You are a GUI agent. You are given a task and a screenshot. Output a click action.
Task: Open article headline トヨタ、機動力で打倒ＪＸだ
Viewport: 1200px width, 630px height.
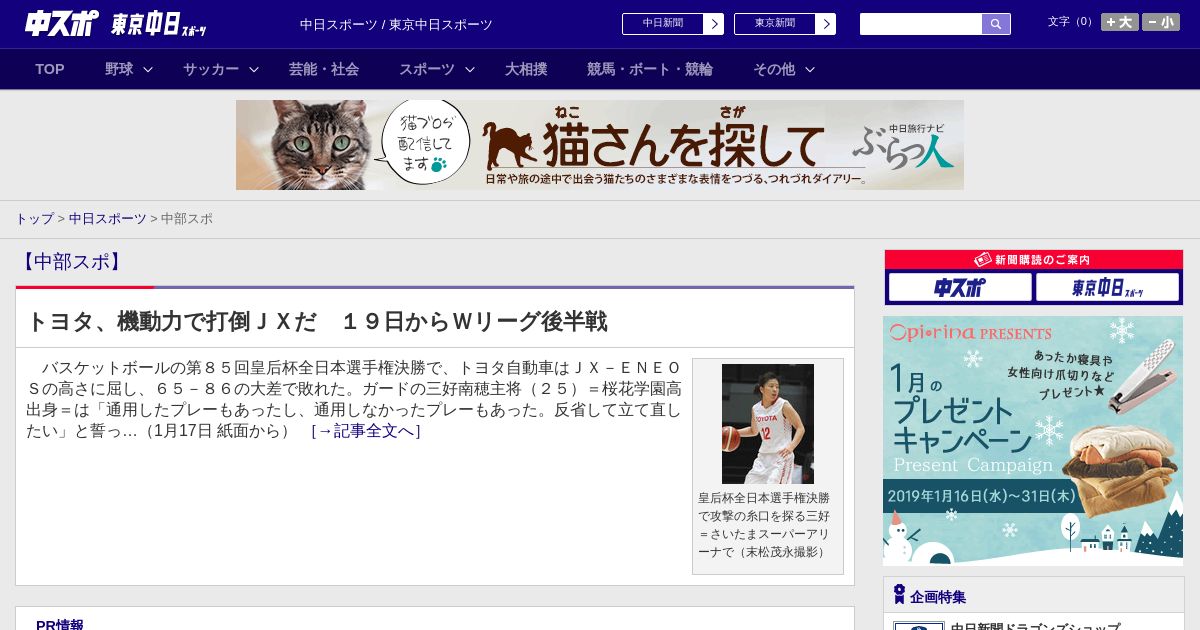pos(316,321)
